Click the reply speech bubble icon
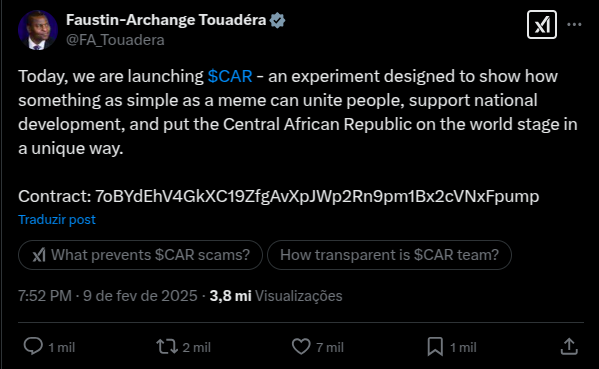Image resolution: width=599 pixels, height=369 pixels. coord(33,346)
